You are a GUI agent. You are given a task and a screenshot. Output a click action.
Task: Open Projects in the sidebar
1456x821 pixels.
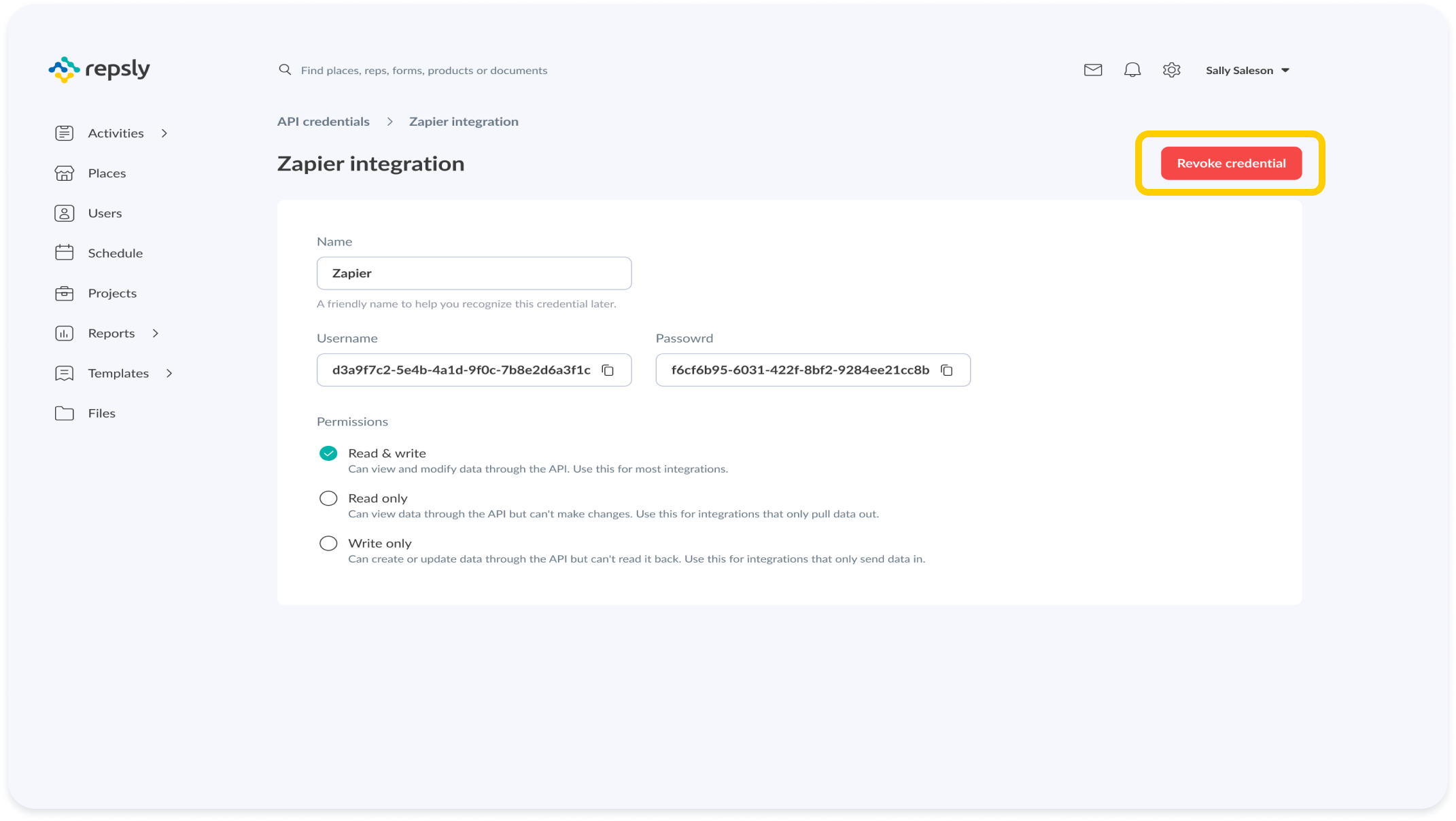[112, 293]
